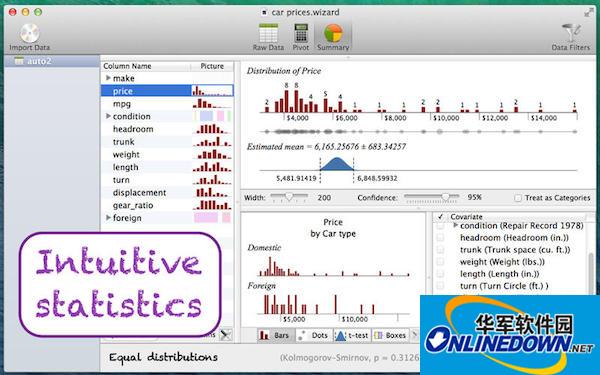The width and height of the screenshot is (600, 375).
Task: Check the trunk (Trunk space) covariate
Action: [440, 250]
